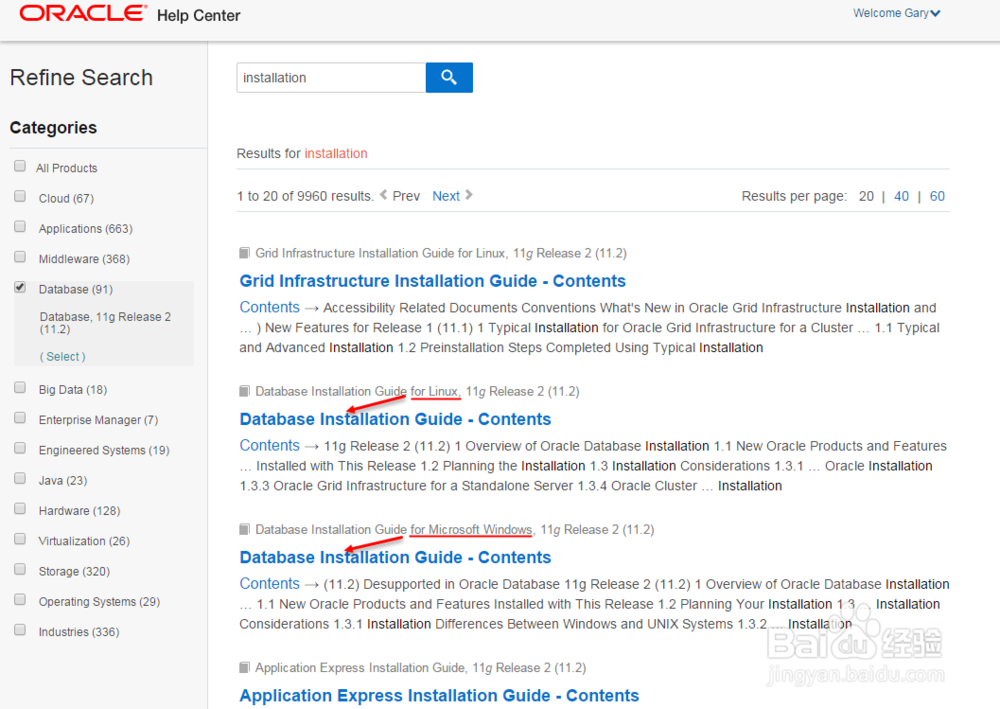Click book icon beside Database Installation Guide for Microsoft Windows
1000x709 pixels.
click(244, 529)
